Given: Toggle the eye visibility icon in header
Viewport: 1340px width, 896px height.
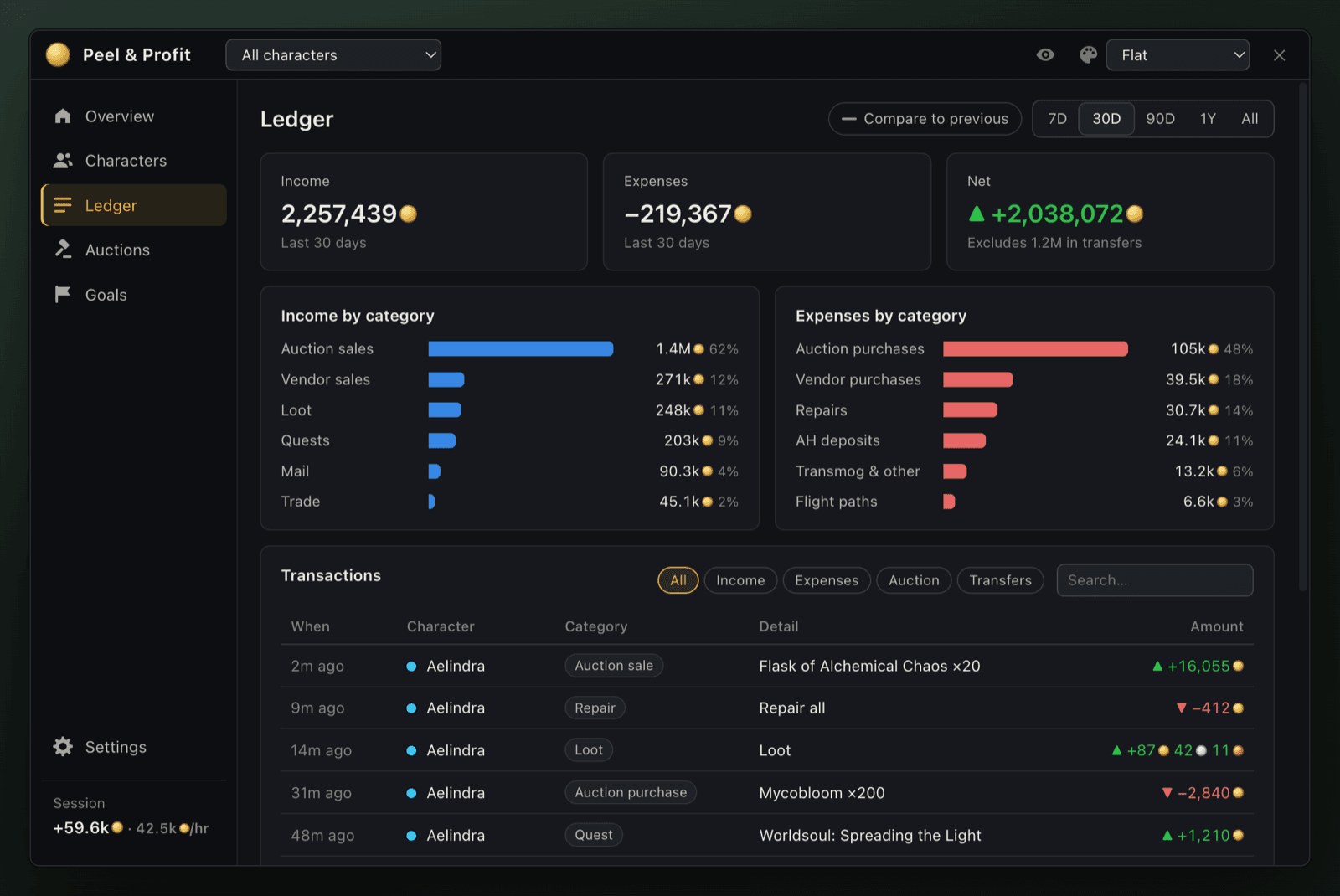Looking at the screenshot, I should pos(1045,54).
